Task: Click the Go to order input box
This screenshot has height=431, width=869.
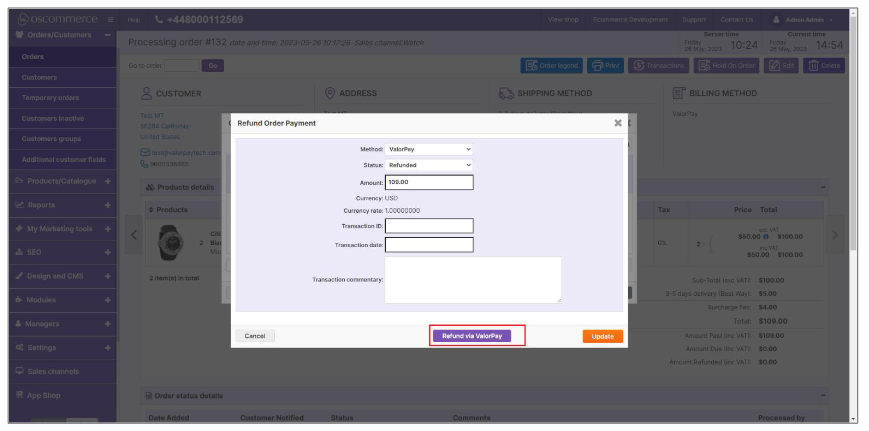Action: click(182, 66)
